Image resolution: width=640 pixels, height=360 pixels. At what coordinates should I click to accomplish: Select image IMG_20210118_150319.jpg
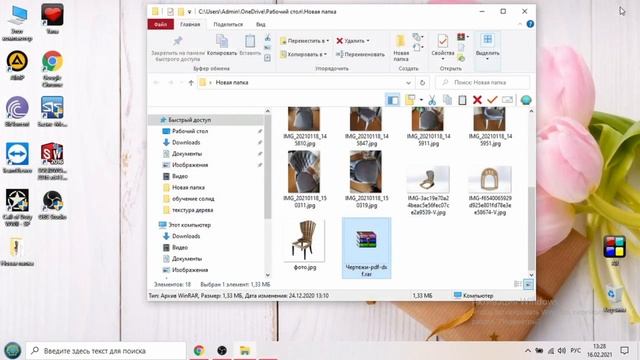coord(366,180)
